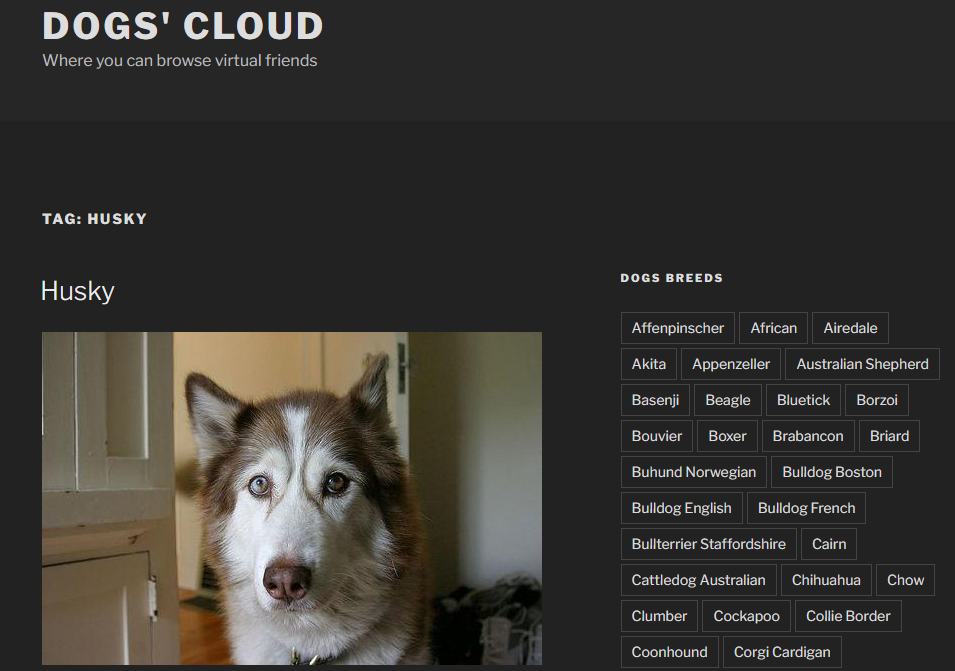The width and height of the screenshot is (955, 671).
Task: Click the Husky dog photo
Action: coord(291,497)
